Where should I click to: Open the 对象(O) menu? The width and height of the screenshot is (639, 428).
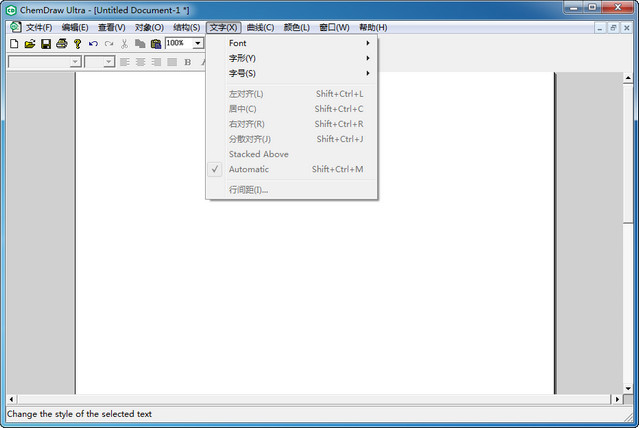149,27
